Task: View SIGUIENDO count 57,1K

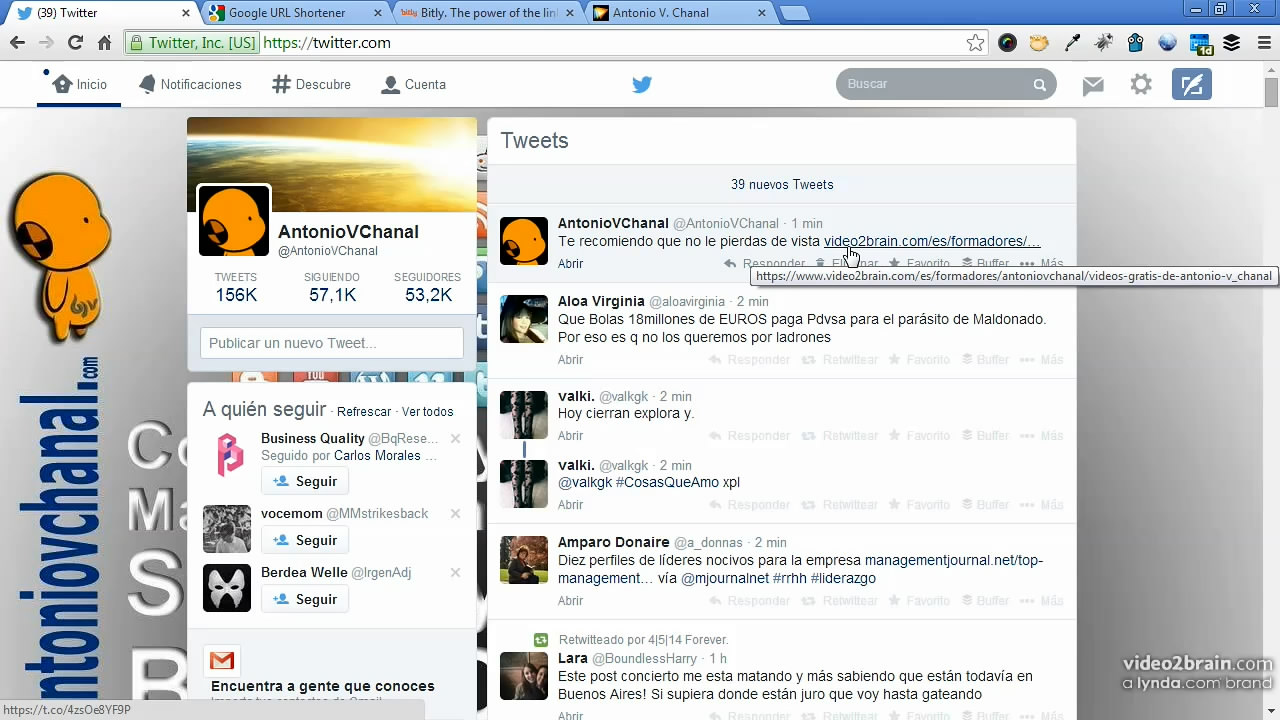Action: click(332, 287)
